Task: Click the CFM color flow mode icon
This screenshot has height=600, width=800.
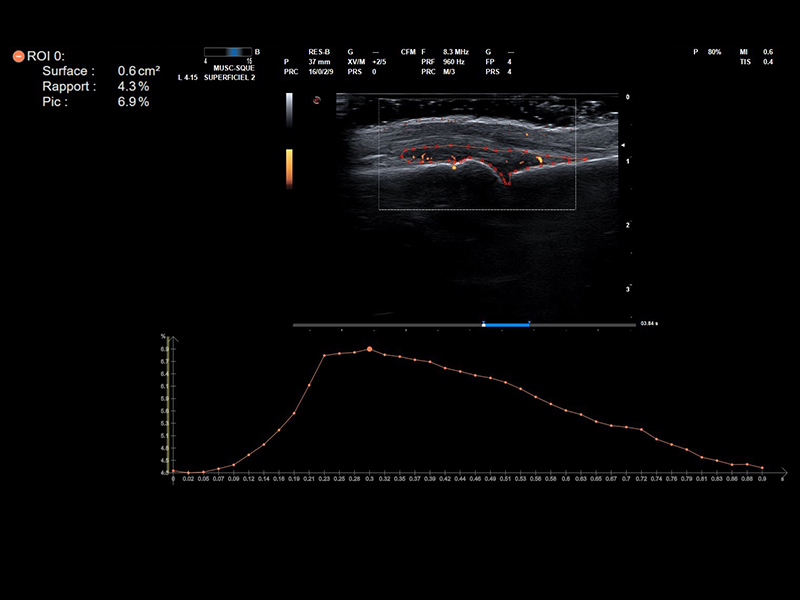Action: pos(409,51)
